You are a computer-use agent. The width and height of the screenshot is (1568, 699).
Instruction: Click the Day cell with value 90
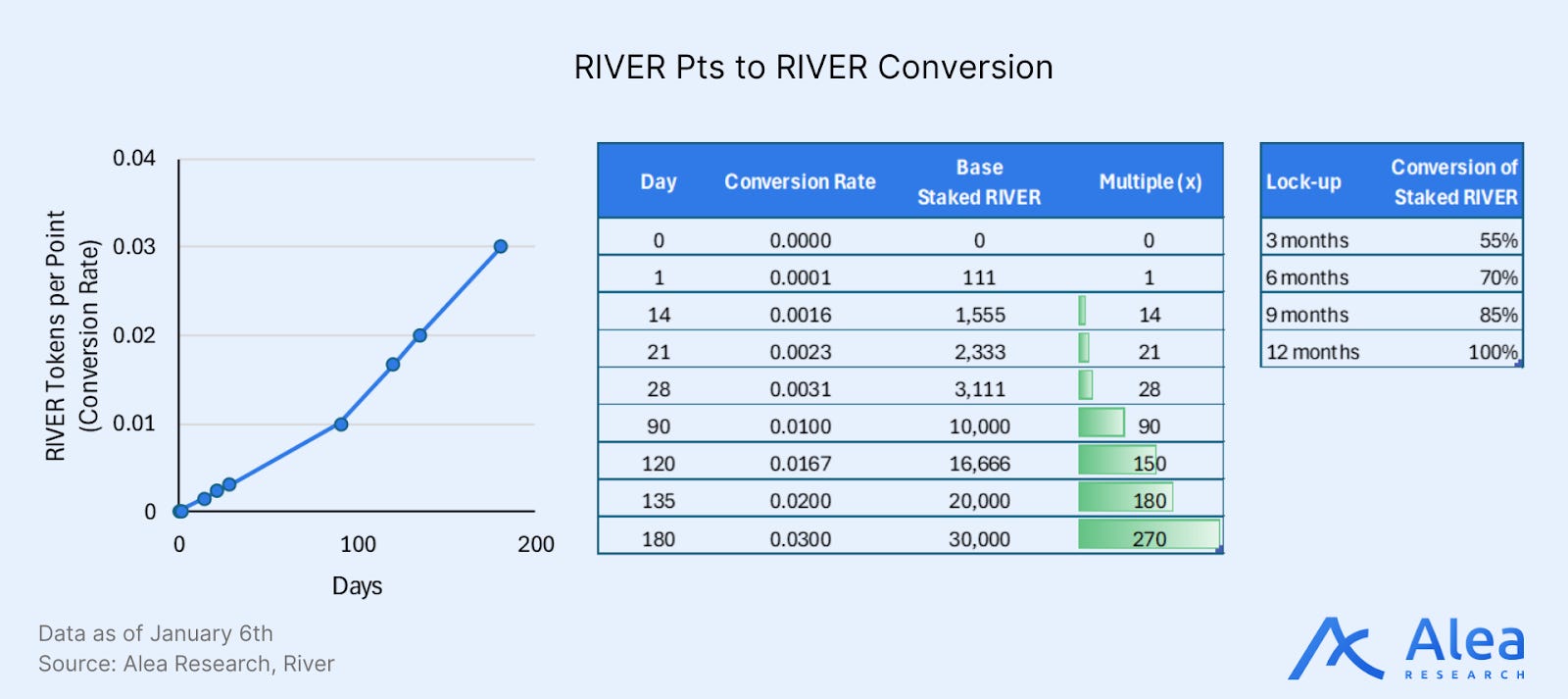click(659, 426)
